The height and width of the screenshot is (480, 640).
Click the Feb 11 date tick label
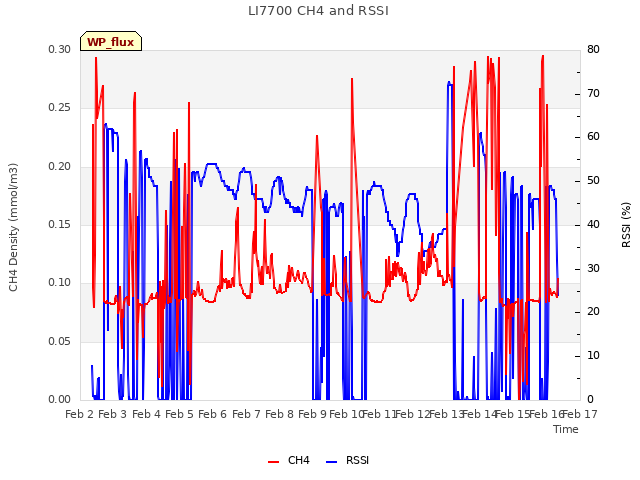(x=380, y=414)
